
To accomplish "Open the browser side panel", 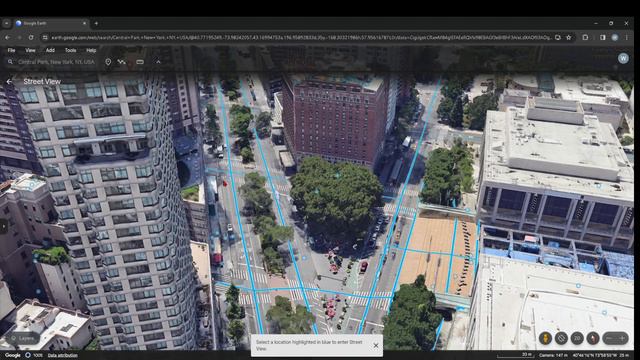I will coord(602,37).
